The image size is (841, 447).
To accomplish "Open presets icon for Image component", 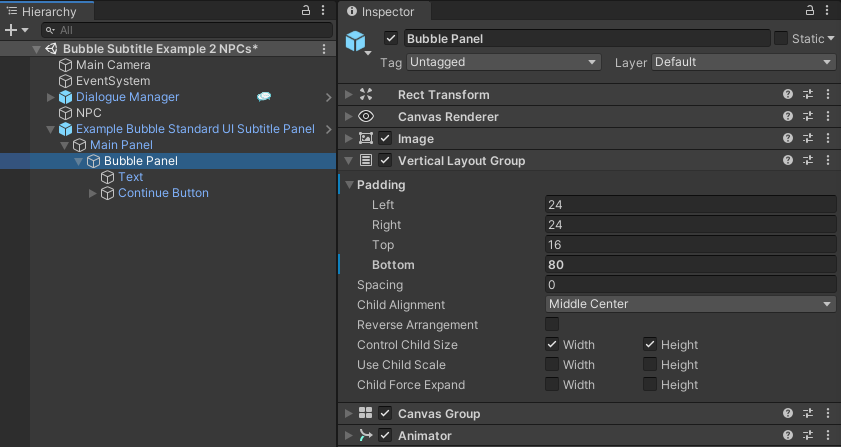I will pos(808,138).
